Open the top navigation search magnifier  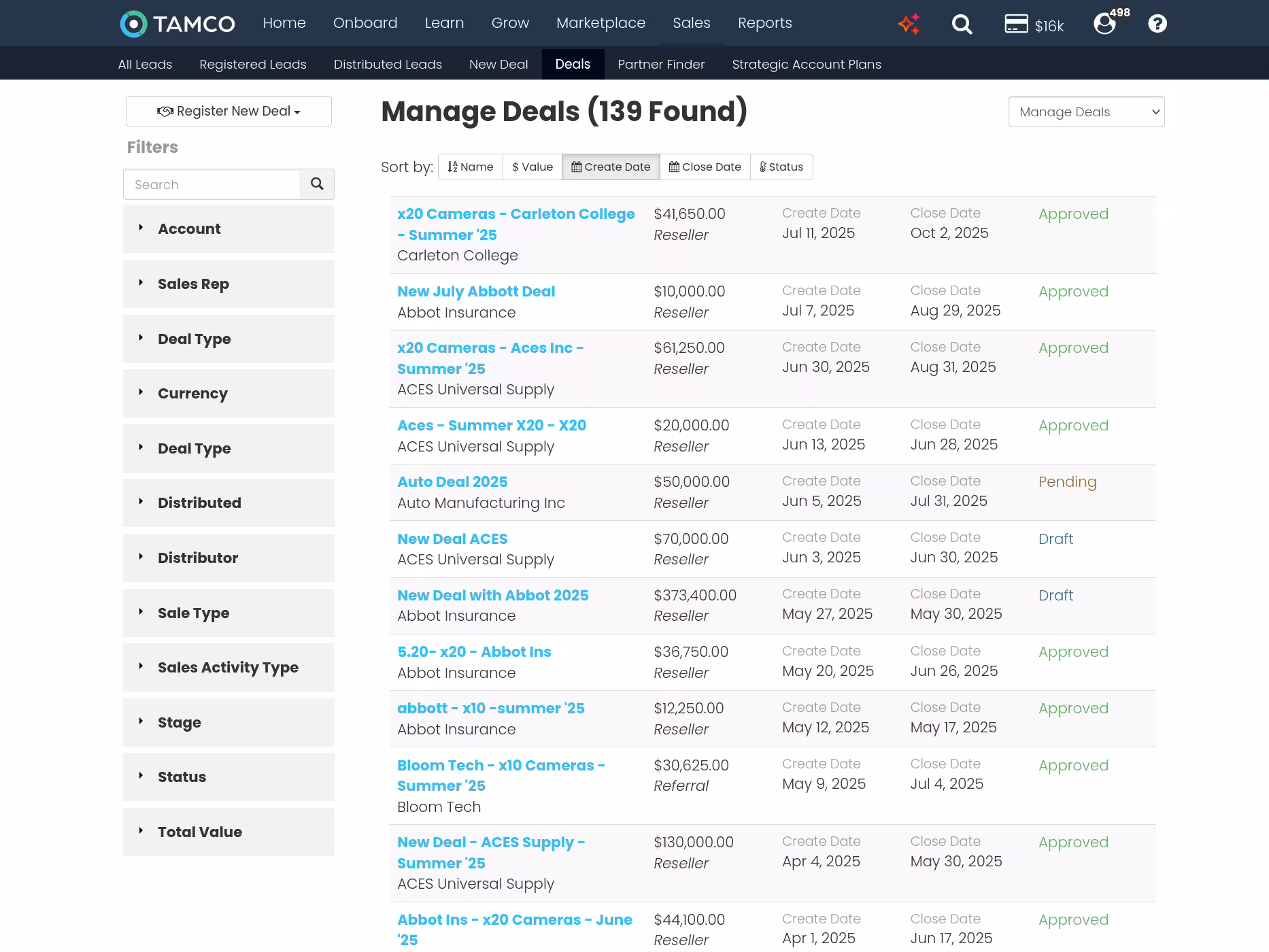[962, 24]
